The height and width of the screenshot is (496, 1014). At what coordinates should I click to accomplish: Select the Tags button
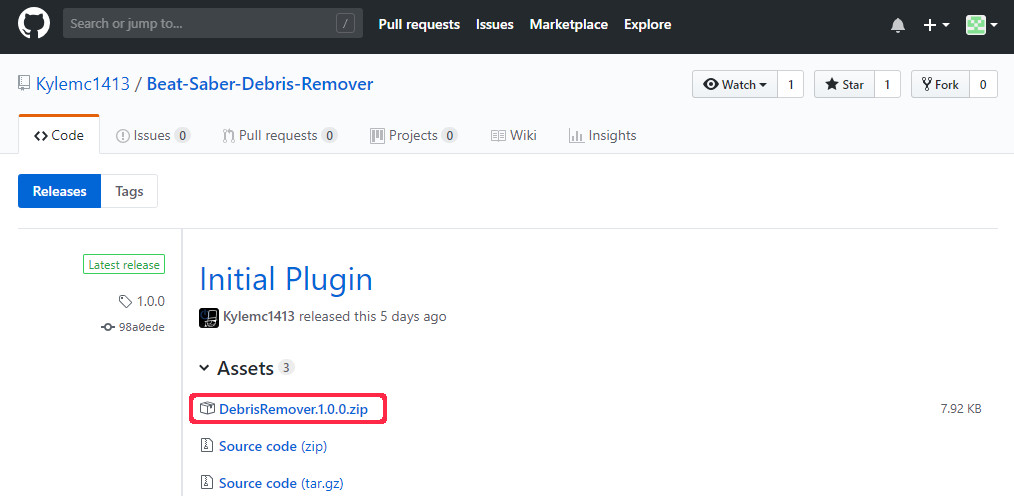click(129, 191)
